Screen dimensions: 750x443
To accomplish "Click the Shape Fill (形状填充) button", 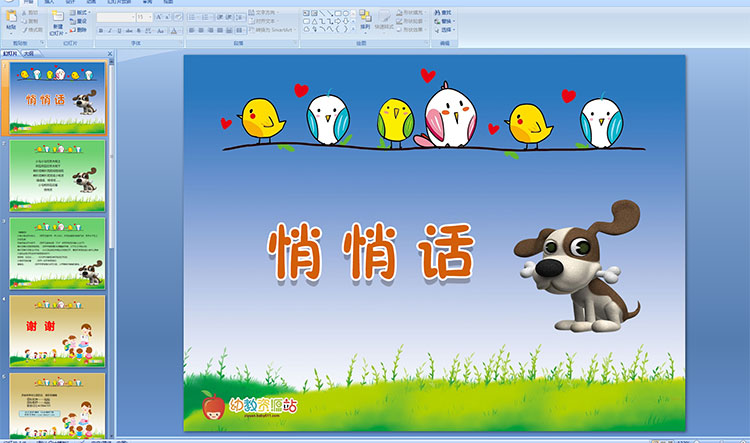I will pyautogui.click(x=408, y=12).
